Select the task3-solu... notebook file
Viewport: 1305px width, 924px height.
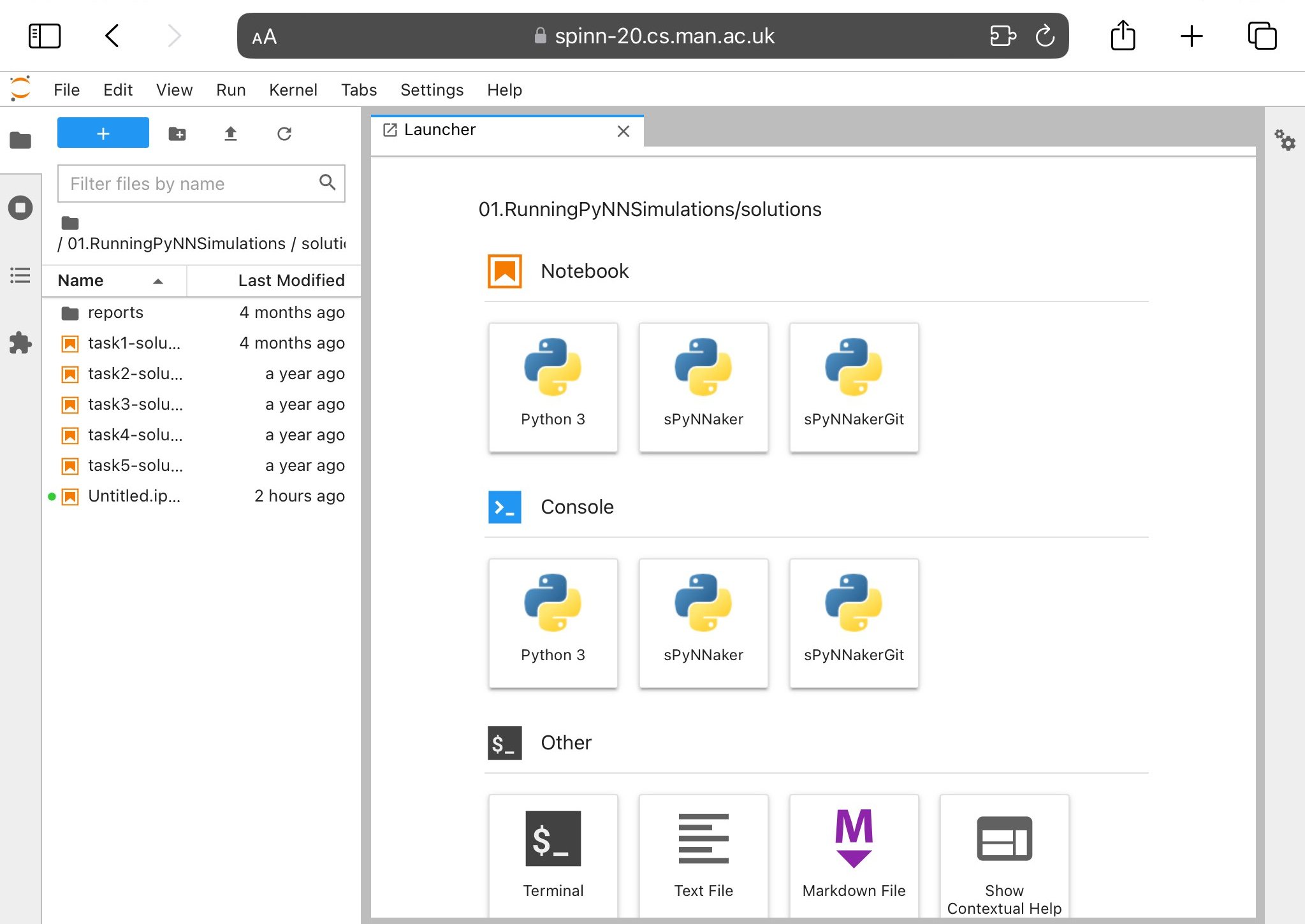coord(201,404)
